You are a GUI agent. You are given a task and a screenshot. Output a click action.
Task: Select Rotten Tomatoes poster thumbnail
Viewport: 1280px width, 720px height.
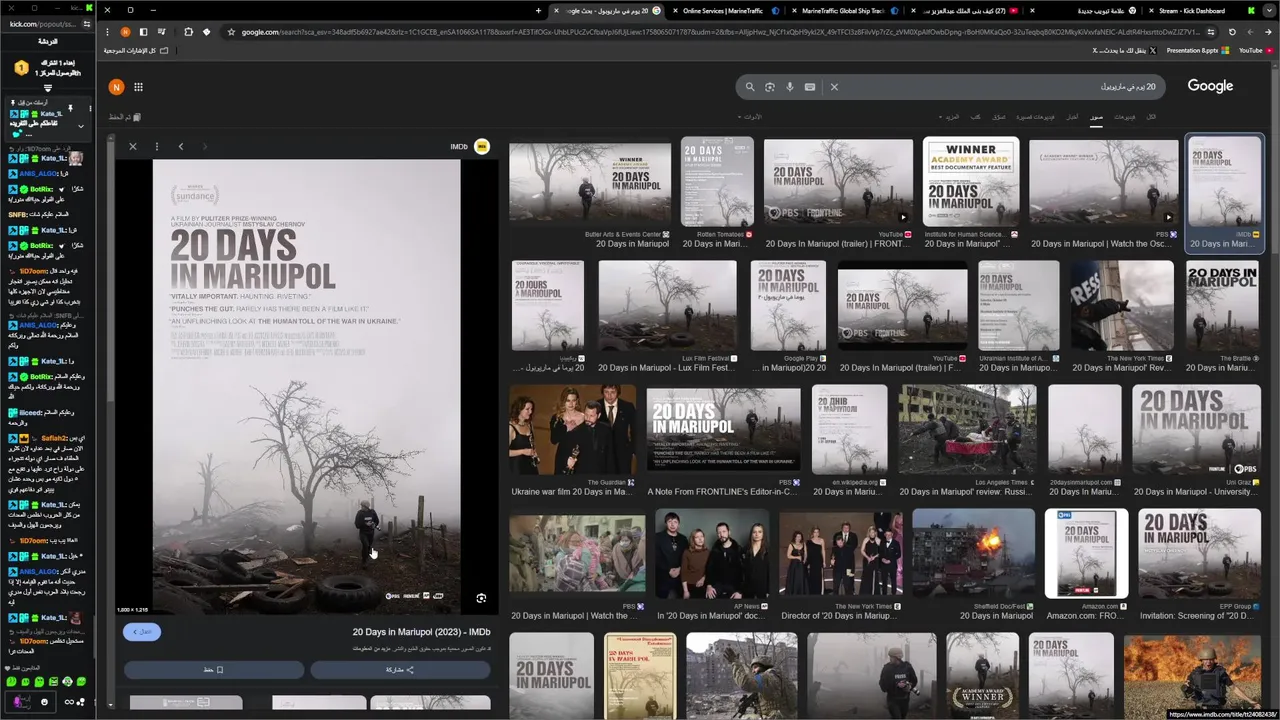(x=717, y=181)
